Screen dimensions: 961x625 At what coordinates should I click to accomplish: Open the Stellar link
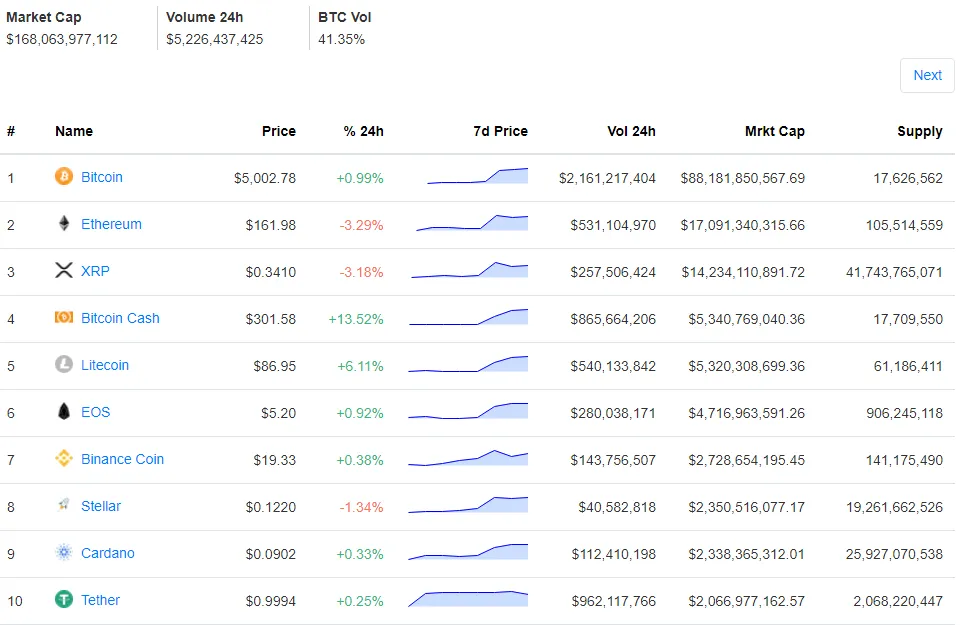101,506
